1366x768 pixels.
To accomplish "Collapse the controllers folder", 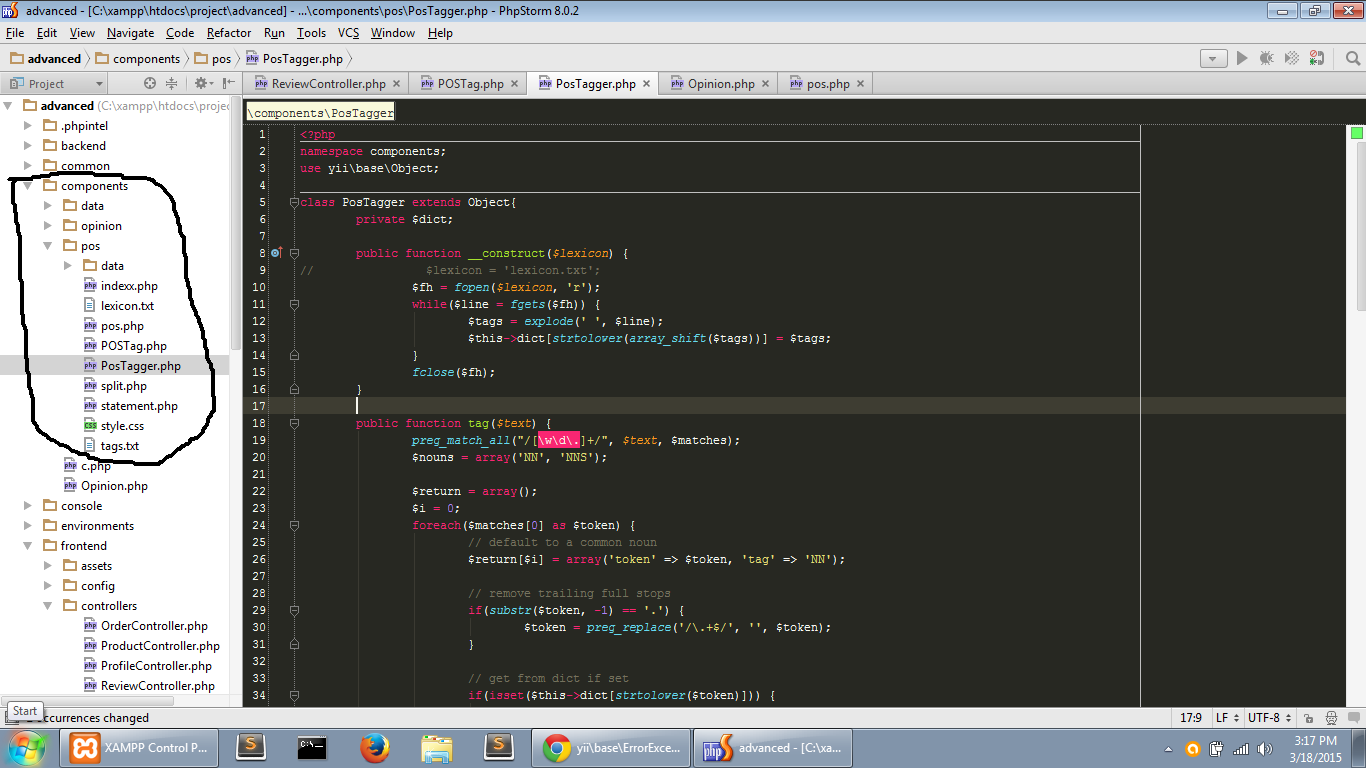I will click(x=48, y=606).
